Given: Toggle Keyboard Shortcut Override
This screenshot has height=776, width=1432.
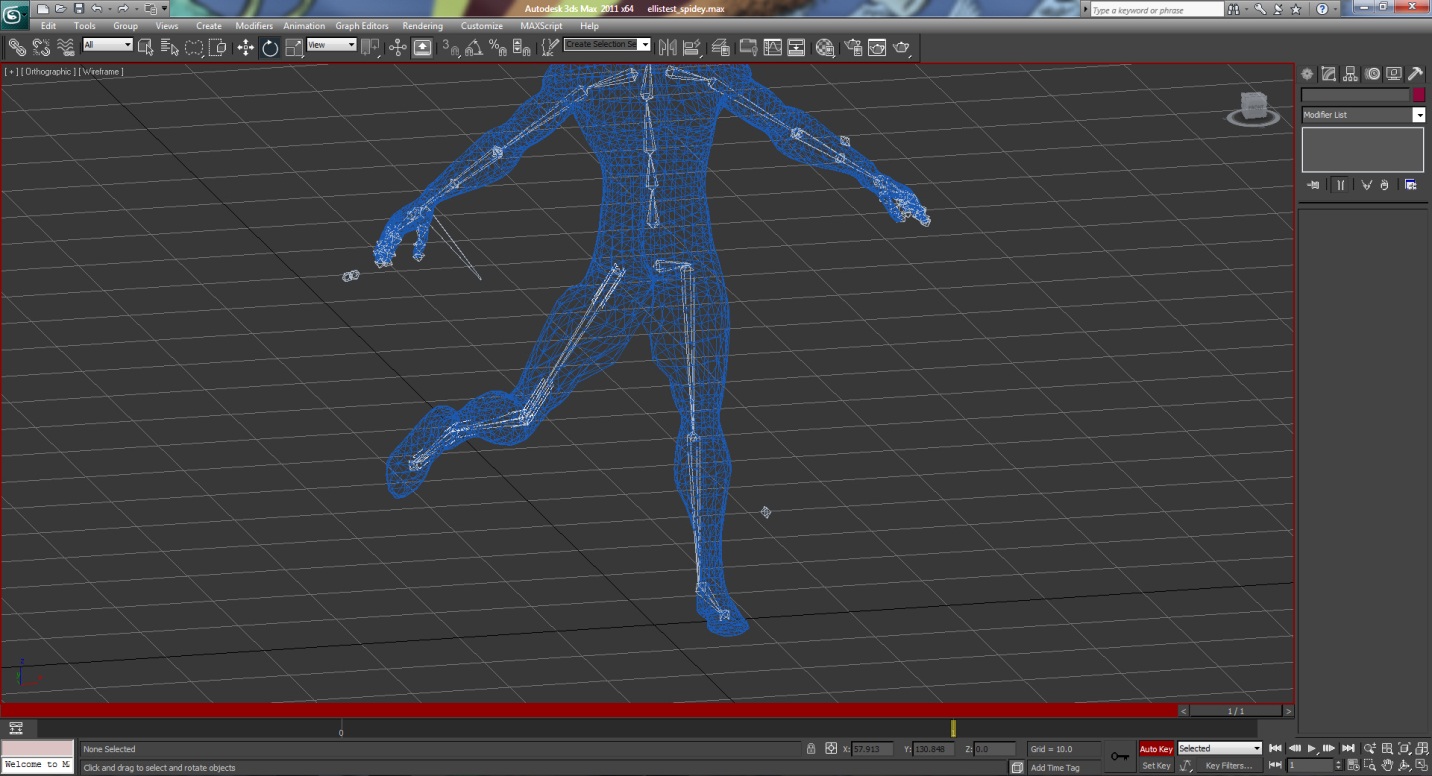Looking at the screenshot, I should pos(422,47).
